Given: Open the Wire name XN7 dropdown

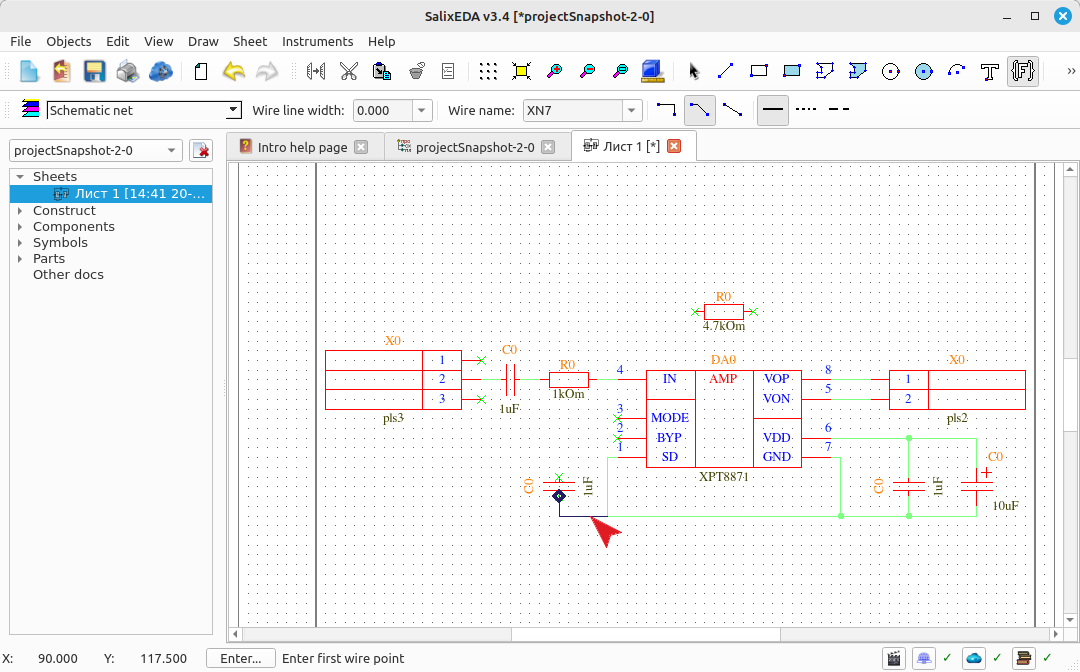Looking at the screenshot, I should point(632,110).
